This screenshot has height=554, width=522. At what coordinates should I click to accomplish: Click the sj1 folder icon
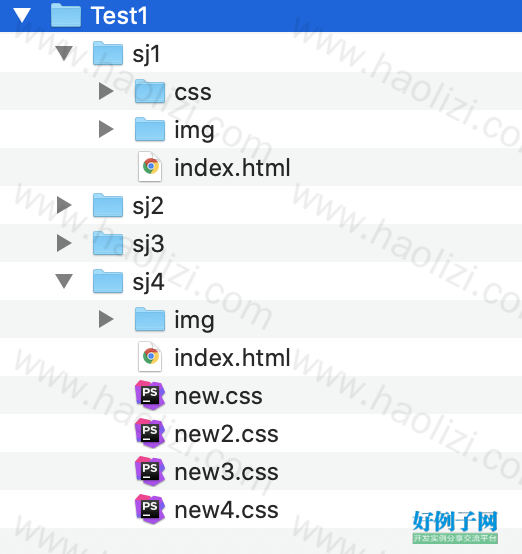(x=108, y=53)
